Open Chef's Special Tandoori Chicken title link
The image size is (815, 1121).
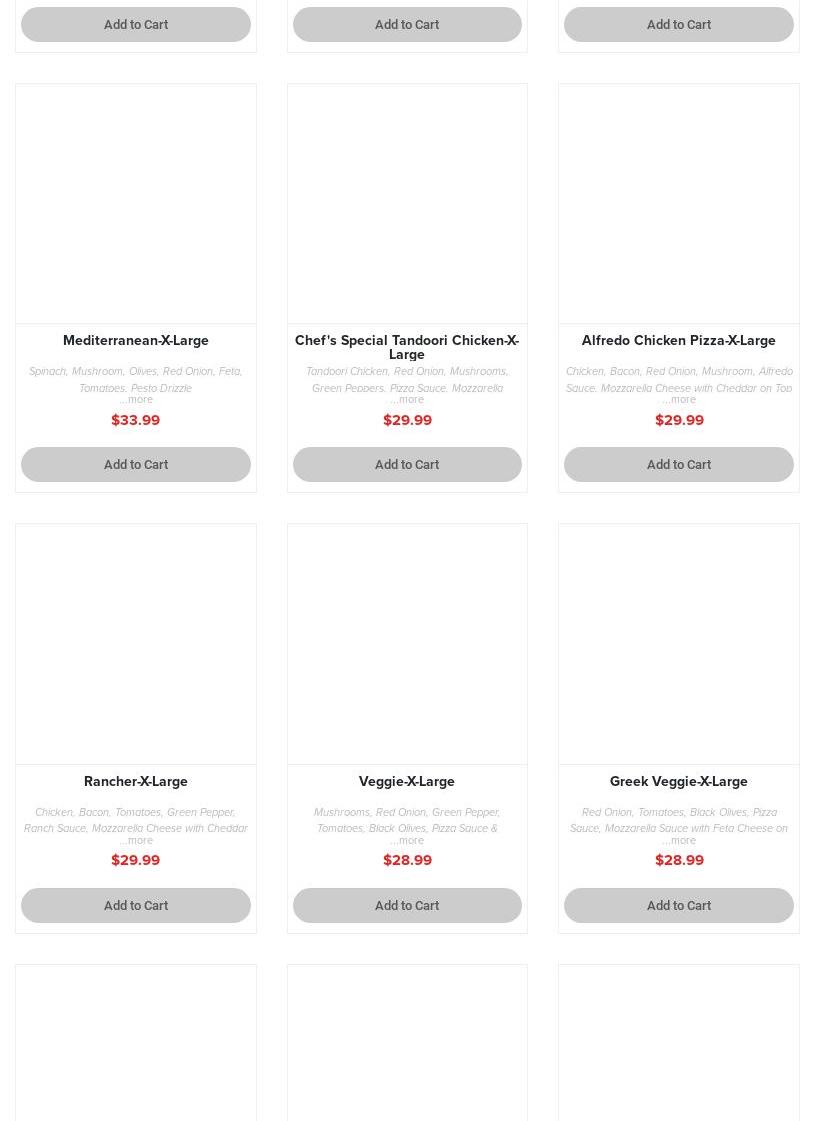click(406, 347)
